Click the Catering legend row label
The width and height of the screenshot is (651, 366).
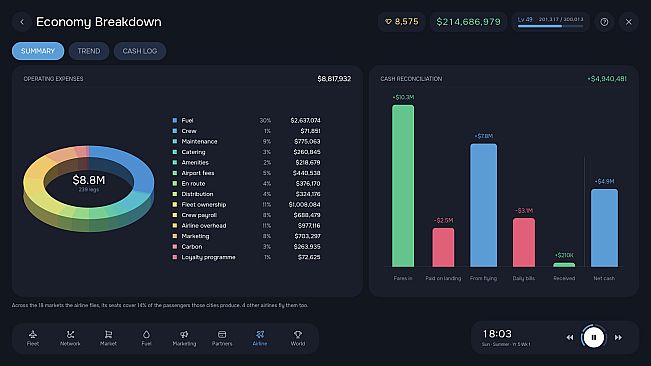193,152
